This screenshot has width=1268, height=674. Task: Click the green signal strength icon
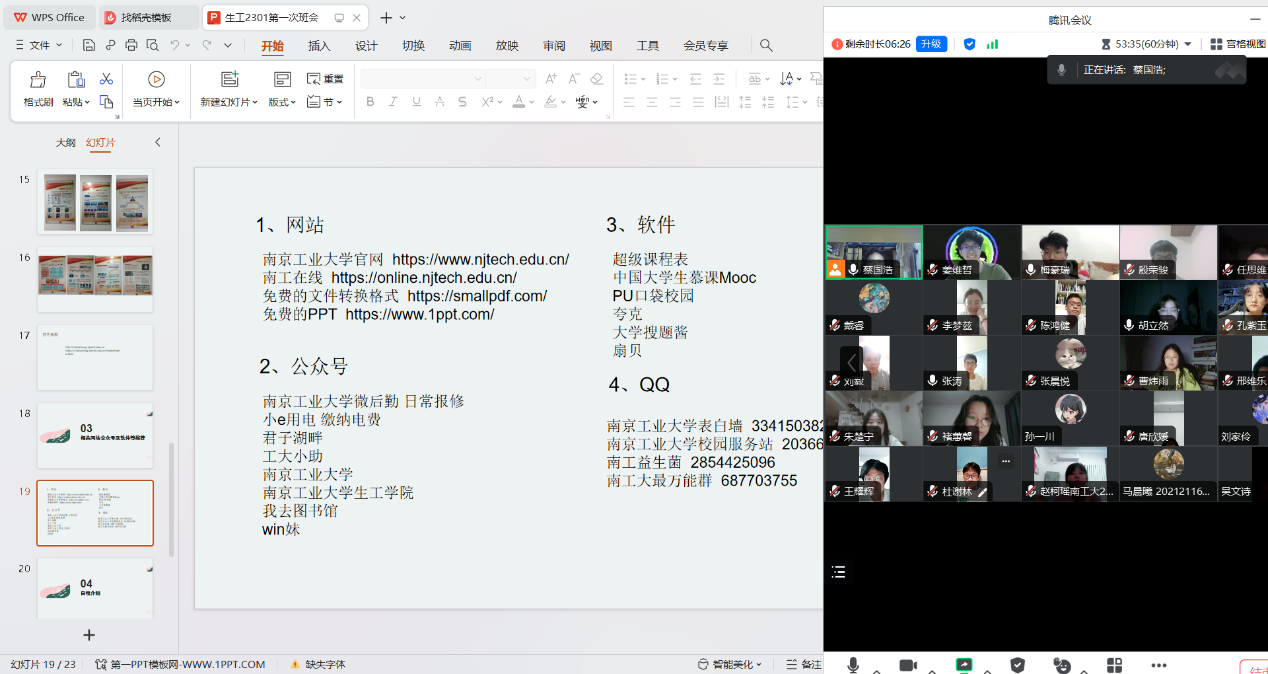pos(992,44)
